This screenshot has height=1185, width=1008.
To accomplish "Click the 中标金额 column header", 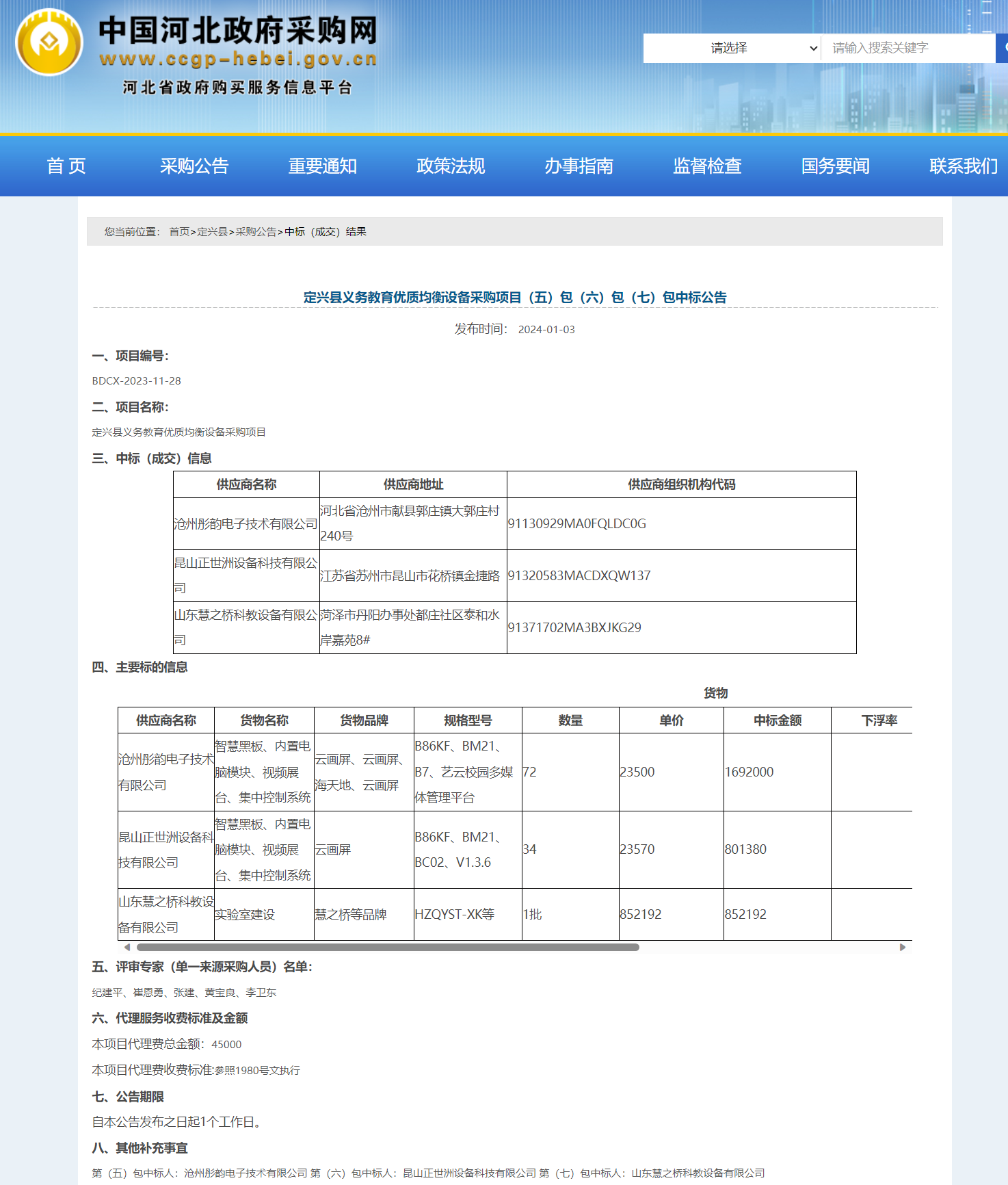I will (x=778, y=720).
